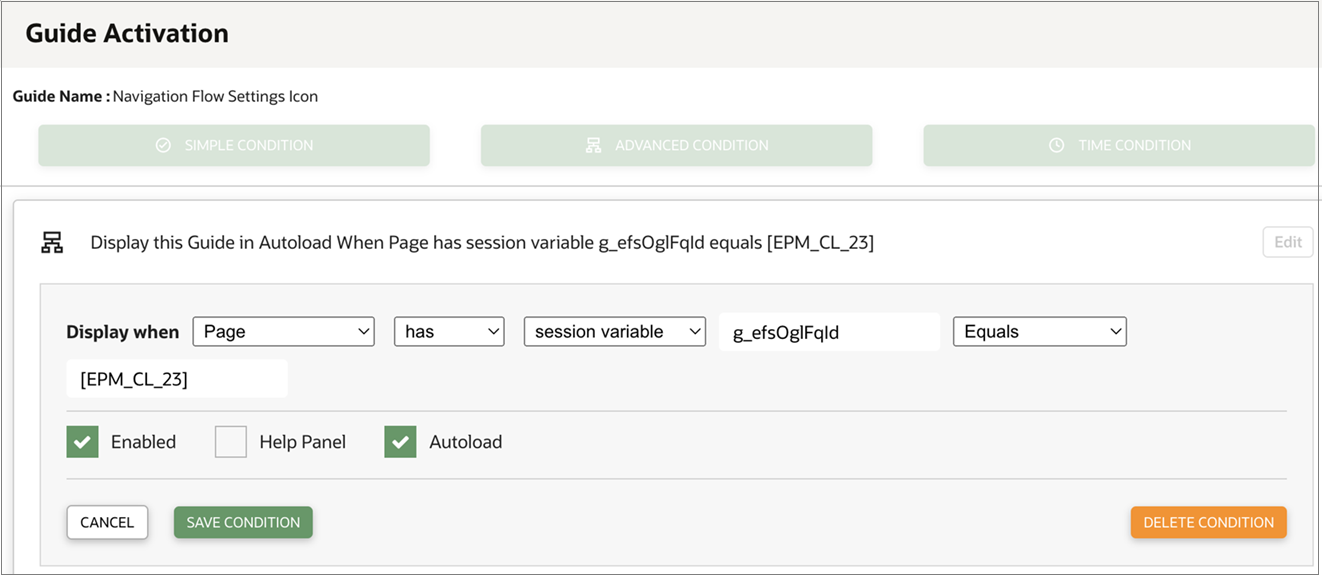
Task: Click the Edit button for the condition
Action: pyautogui.click(x=1287, y=242)
